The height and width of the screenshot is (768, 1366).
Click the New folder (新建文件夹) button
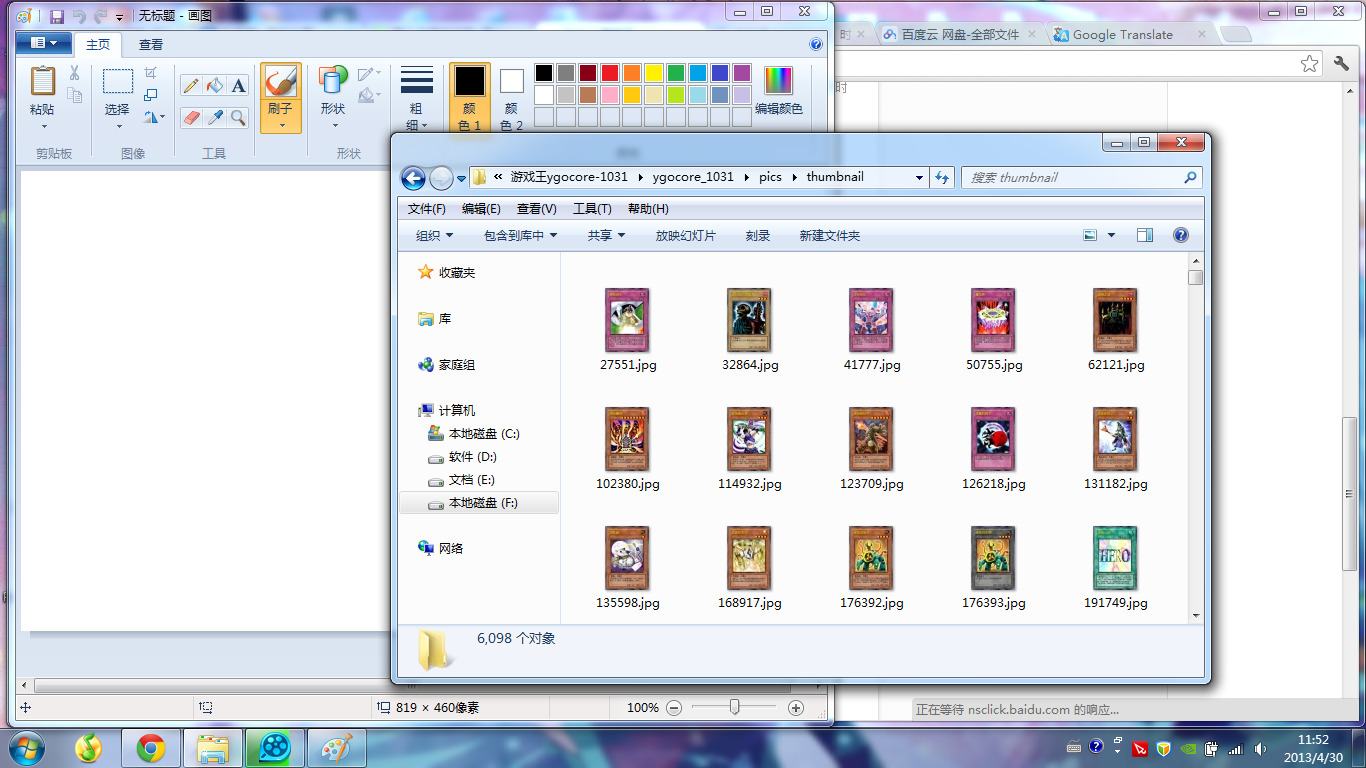(829, 236)
